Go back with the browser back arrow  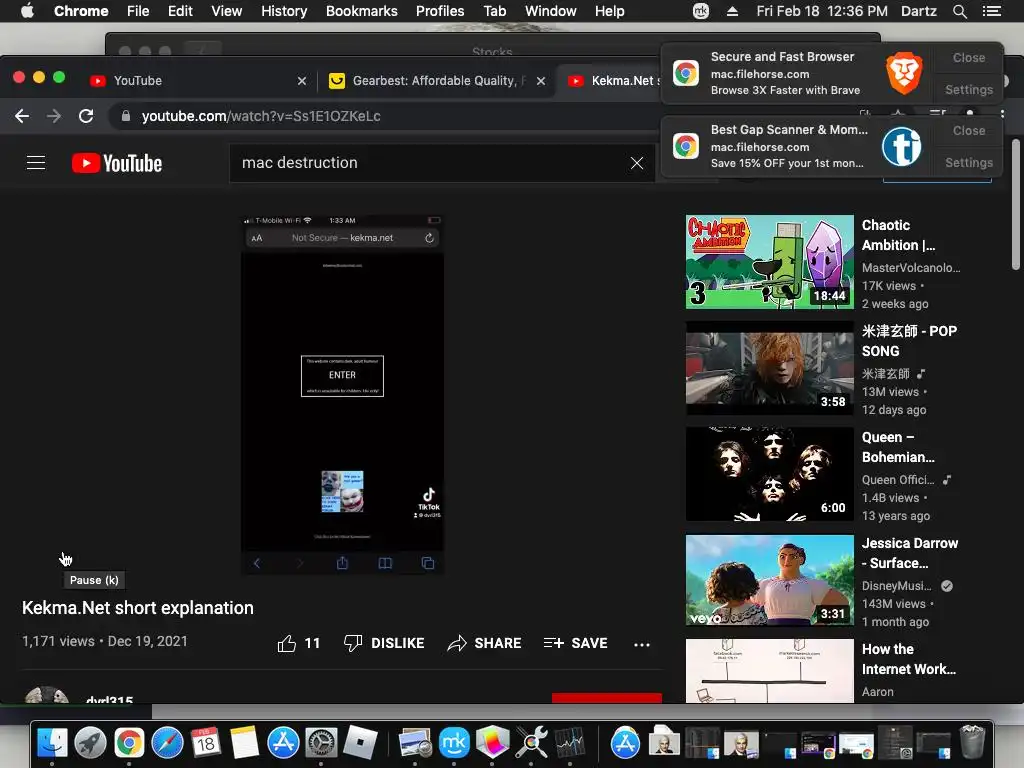pyautogui.click(x=22, y=116)
